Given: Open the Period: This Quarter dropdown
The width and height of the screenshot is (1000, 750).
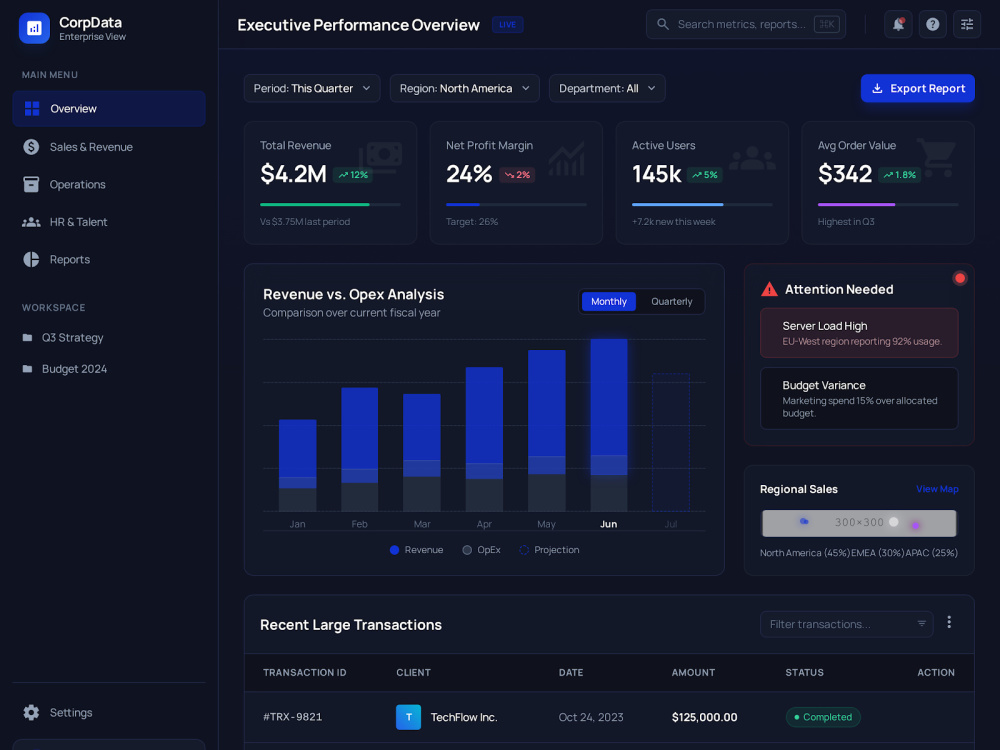Looking at the screenshot, I should (x=312, y=89).
